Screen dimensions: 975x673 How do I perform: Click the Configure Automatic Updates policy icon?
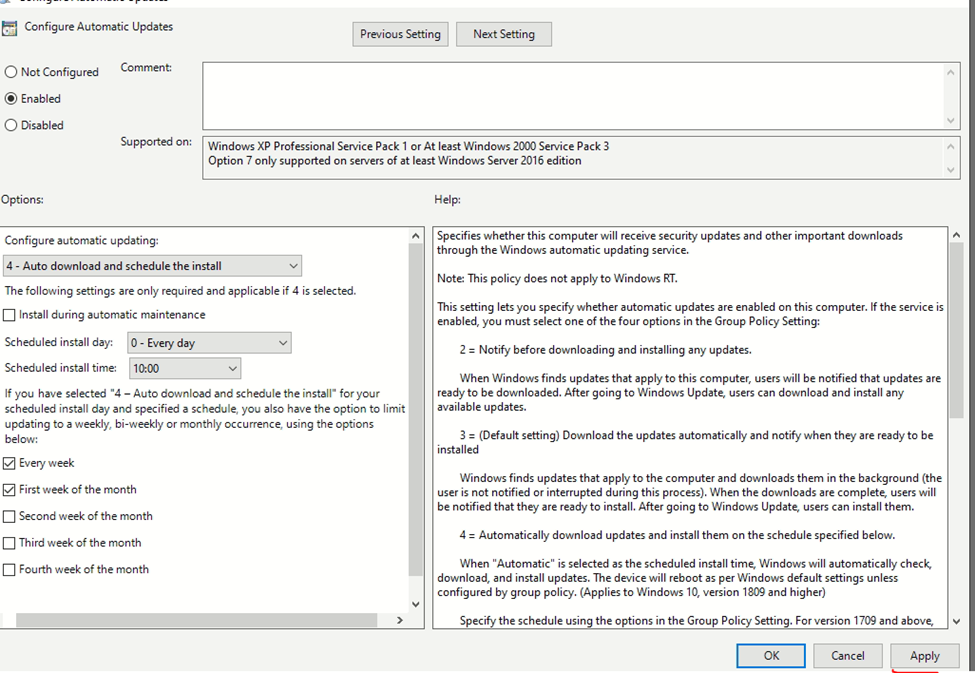10,28
